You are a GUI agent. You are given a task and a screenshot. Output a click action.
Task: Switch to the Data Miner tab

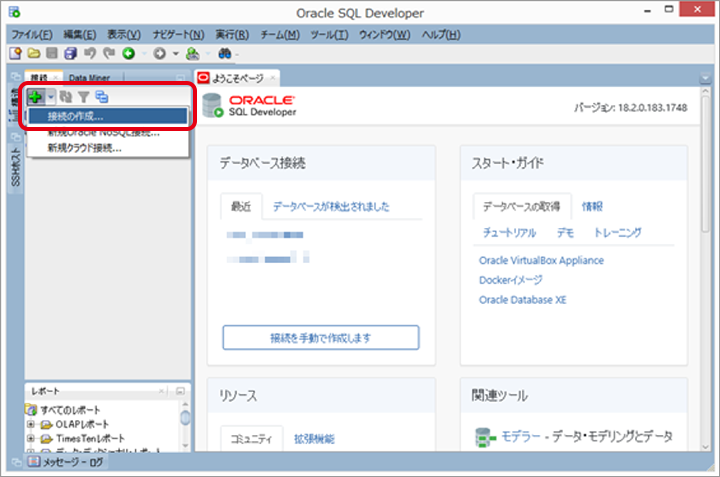89,77
